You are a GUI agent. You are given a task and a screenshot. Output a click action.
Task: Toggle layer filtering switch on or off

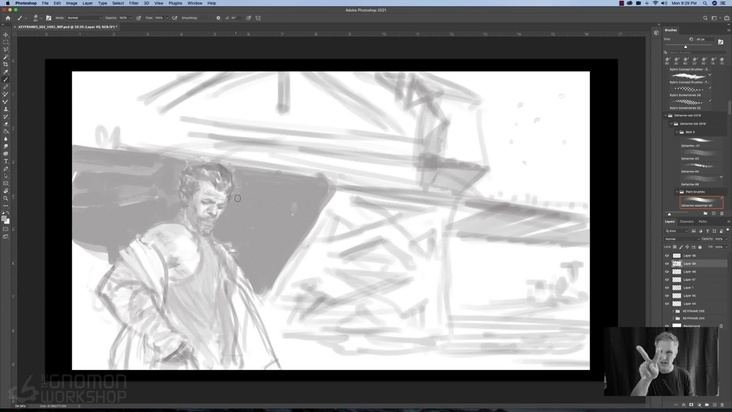[x=727, y=230]
